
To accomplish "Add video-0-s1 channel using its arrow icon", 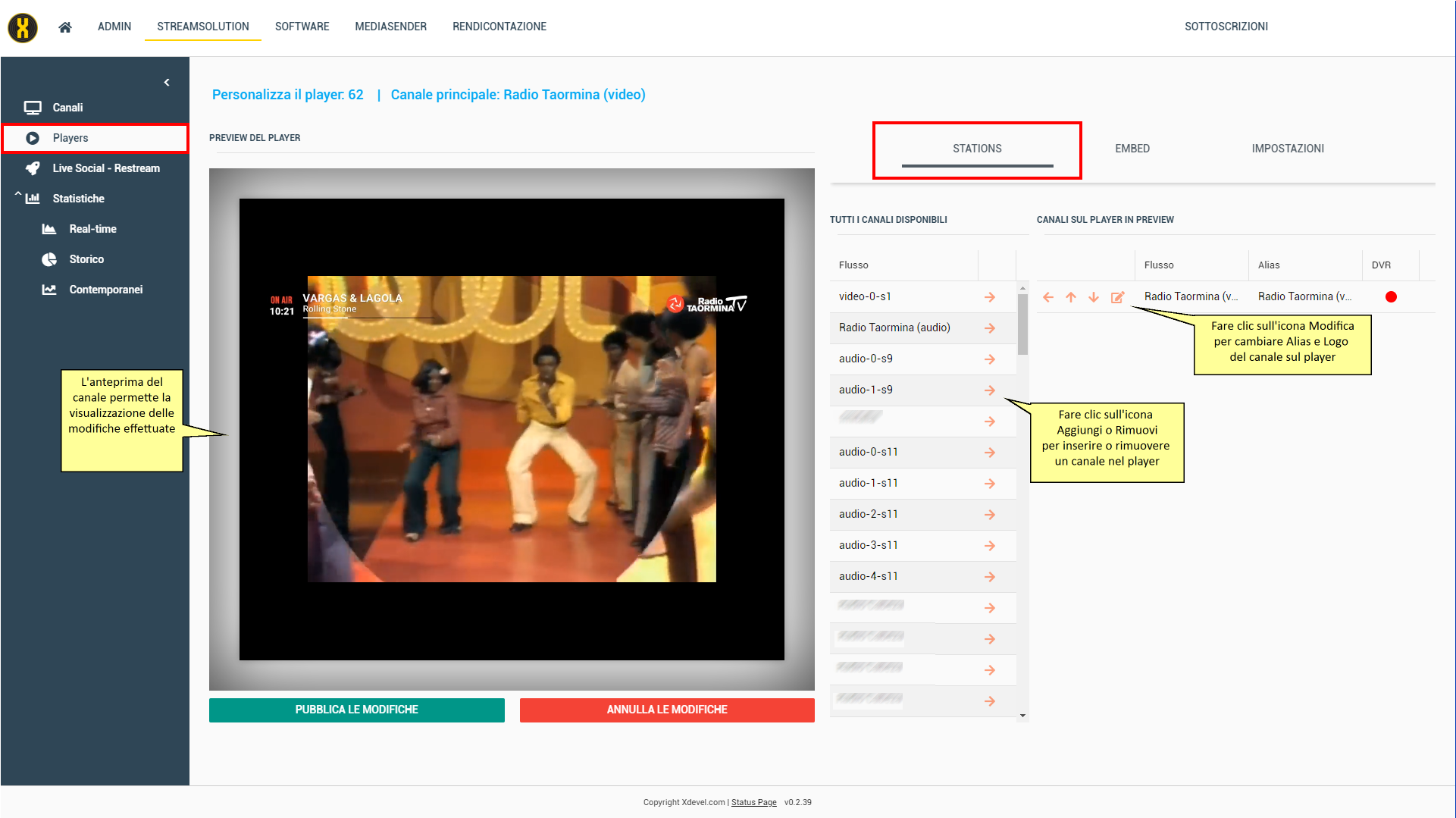I will (x=989, y=297).
